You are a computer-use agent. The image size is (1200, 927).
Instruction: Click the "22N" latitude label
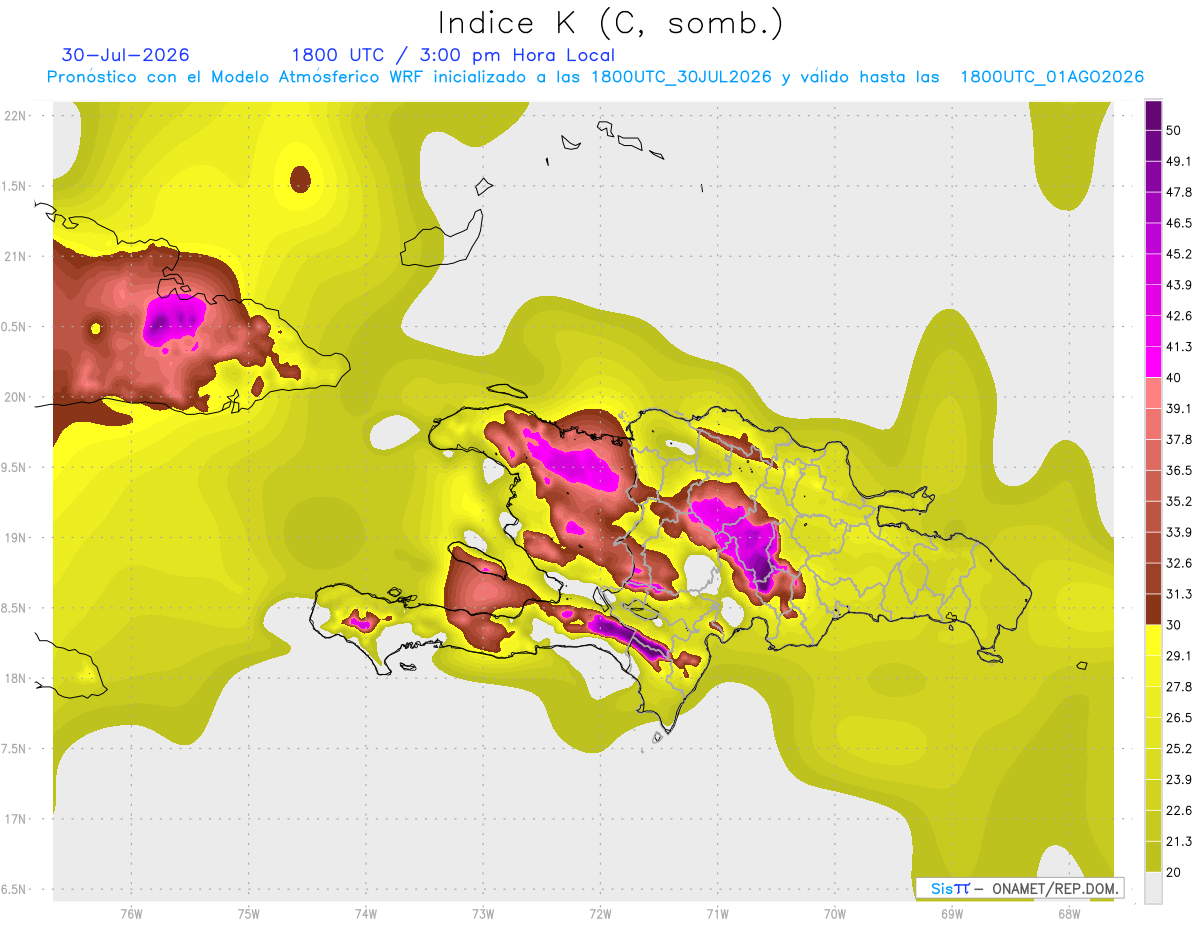coord(15,116)
